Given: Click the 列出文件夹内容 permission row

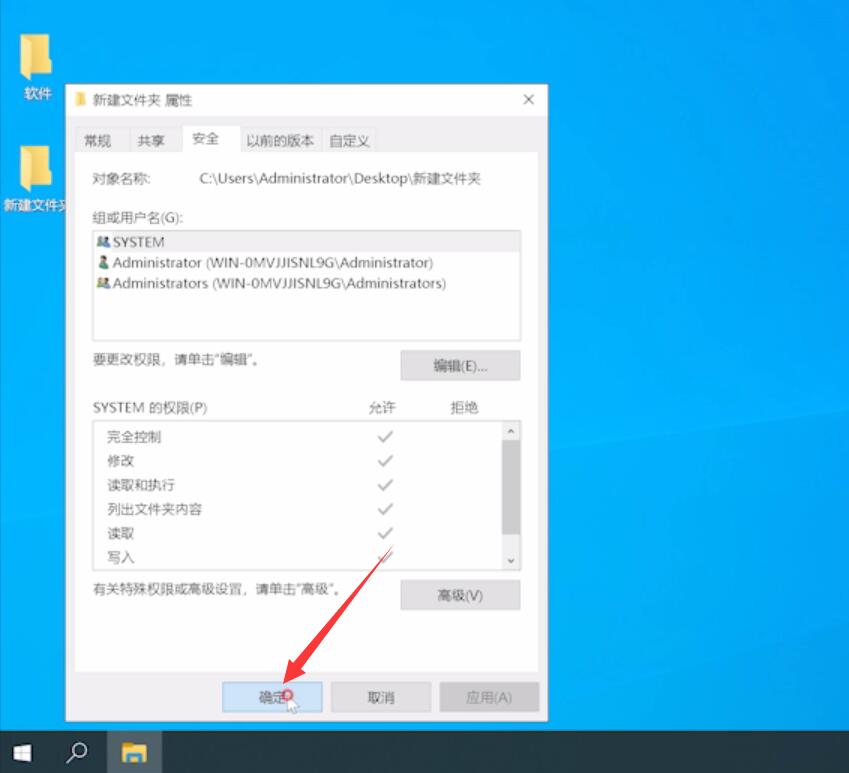Looking at the screenshot, I should (298, 509).
